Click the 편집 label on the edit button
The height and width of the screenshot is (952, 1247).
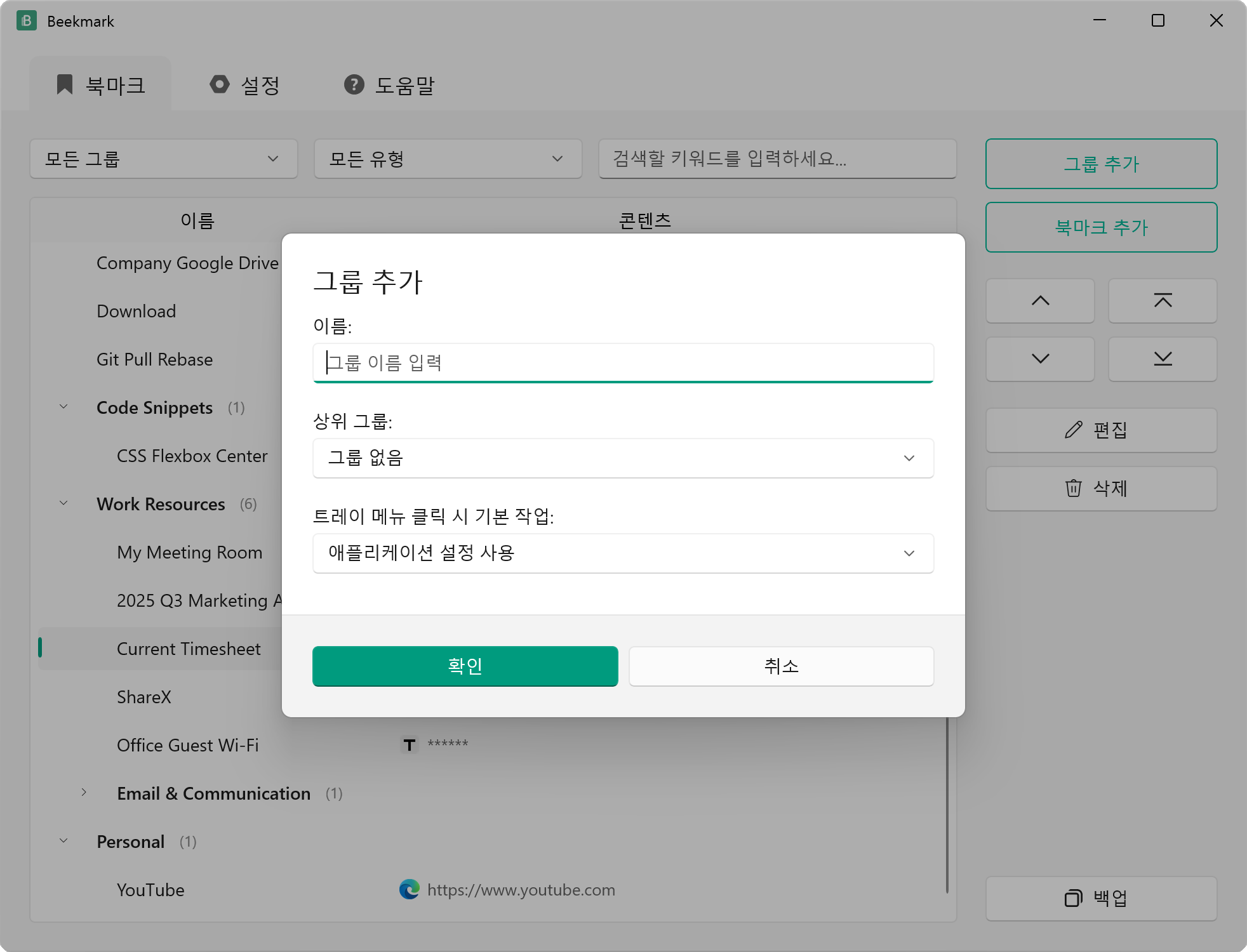[x=1110, y=430]
